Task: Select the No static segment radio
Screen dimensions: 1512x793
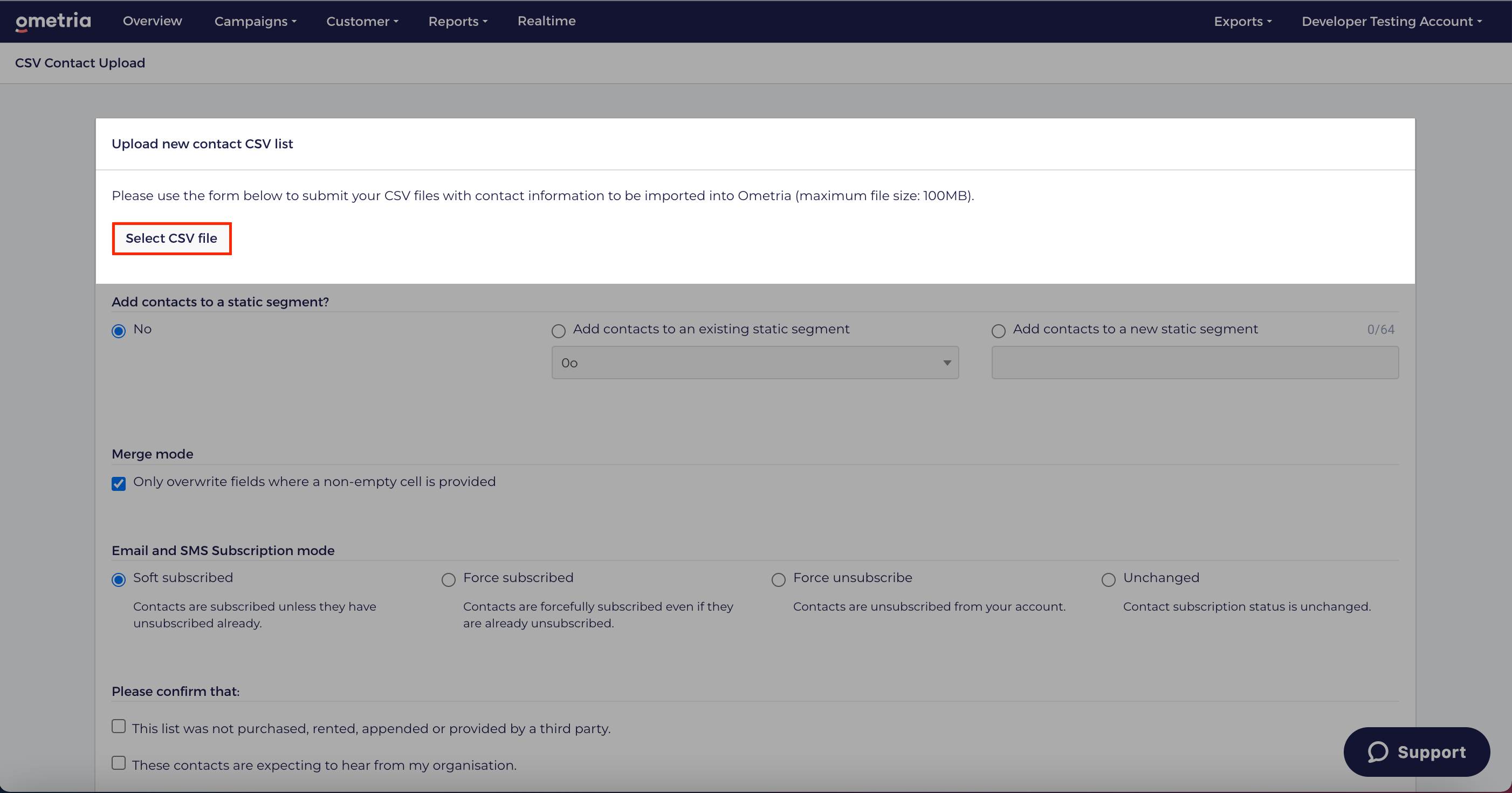Action: [x=119, y=331]
